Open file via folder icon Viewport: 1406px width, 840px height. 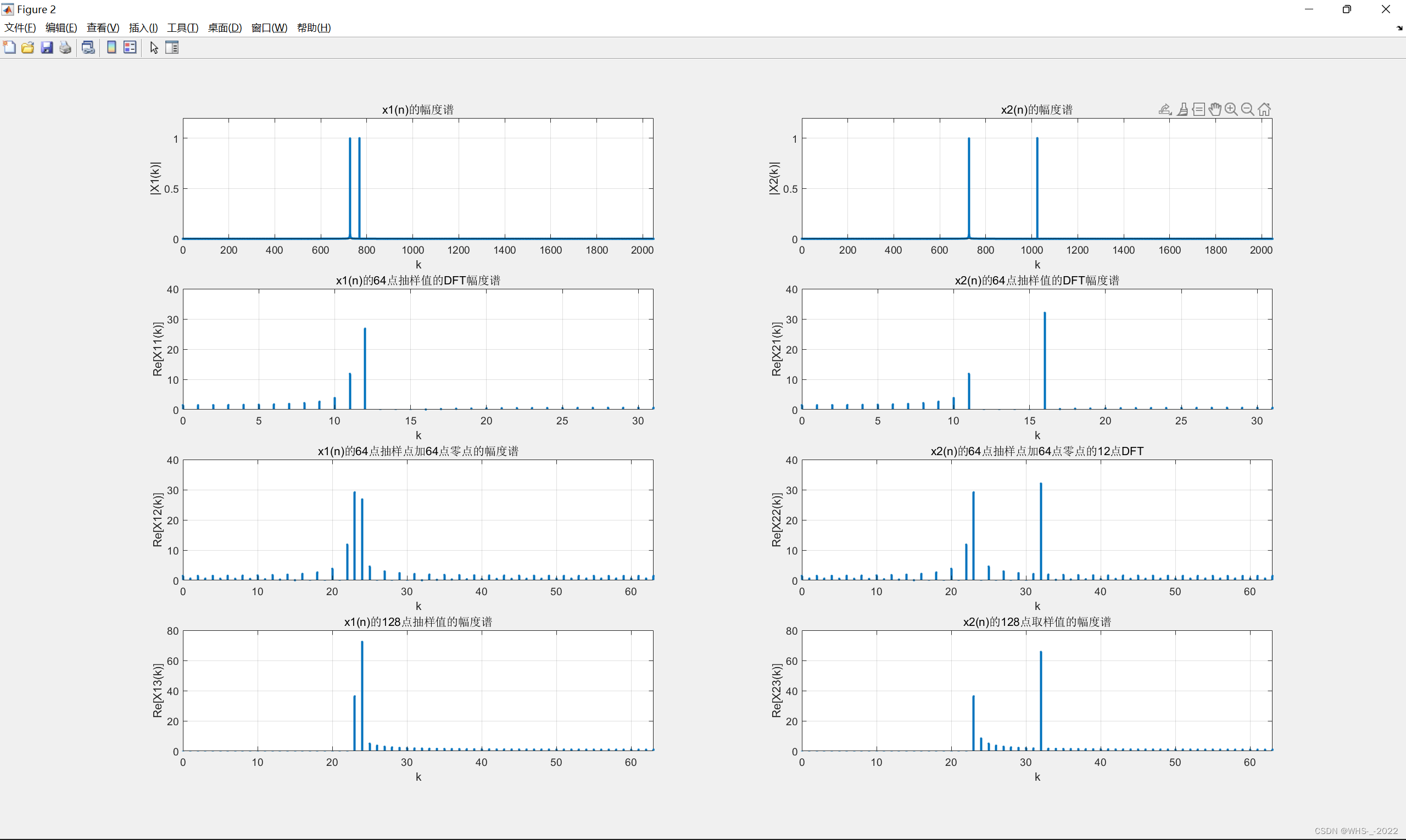click(x=28, y=48)
